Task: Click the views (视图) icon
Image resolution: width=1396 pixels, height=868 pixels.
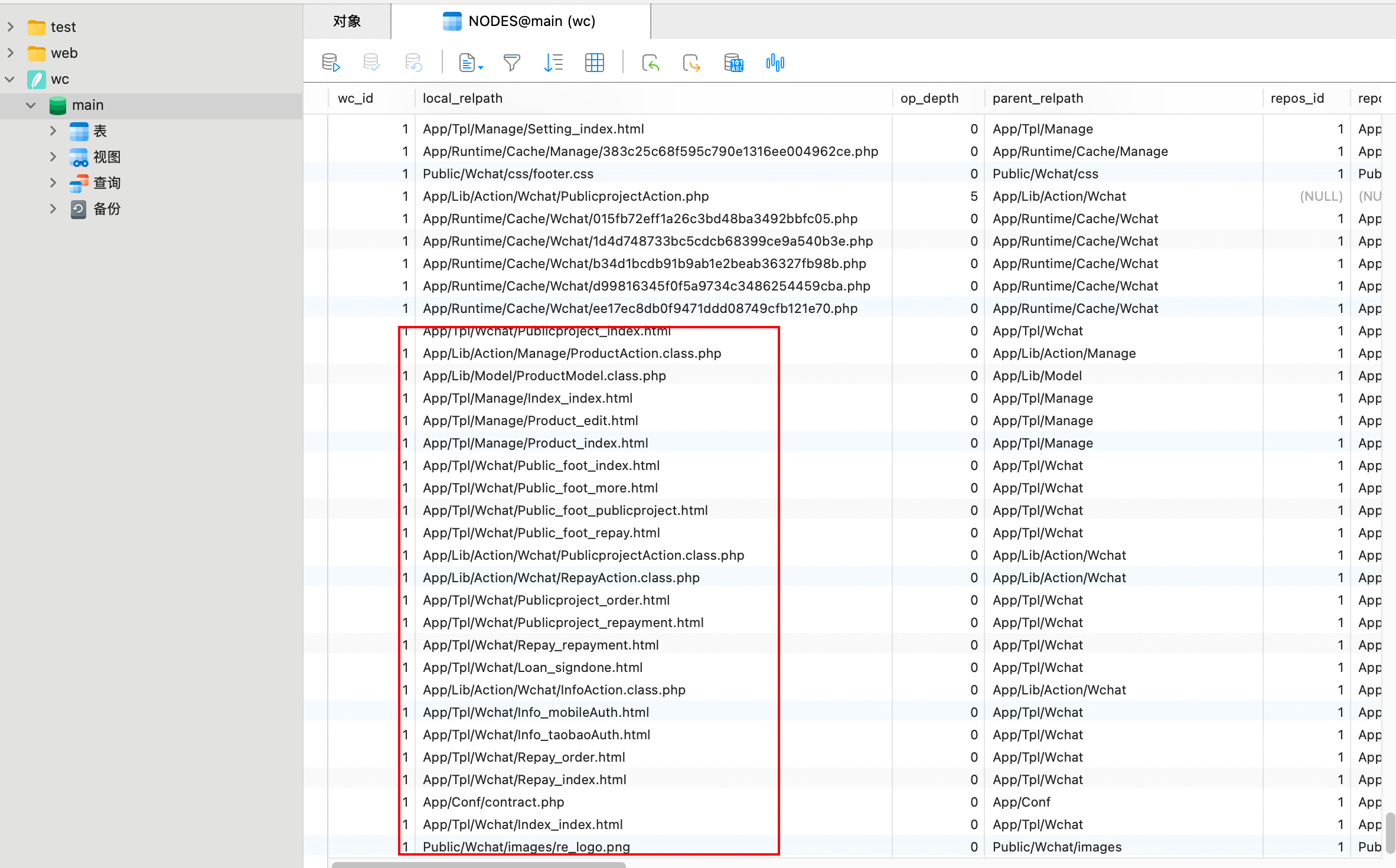Action: tap(79, 157)
